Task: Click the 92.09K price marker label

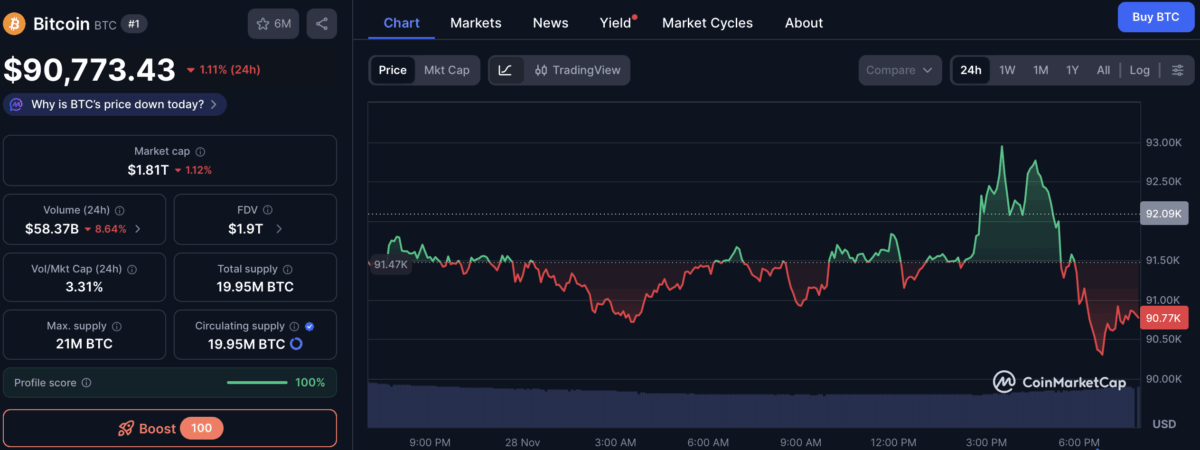Action: tap(1164, 213)
